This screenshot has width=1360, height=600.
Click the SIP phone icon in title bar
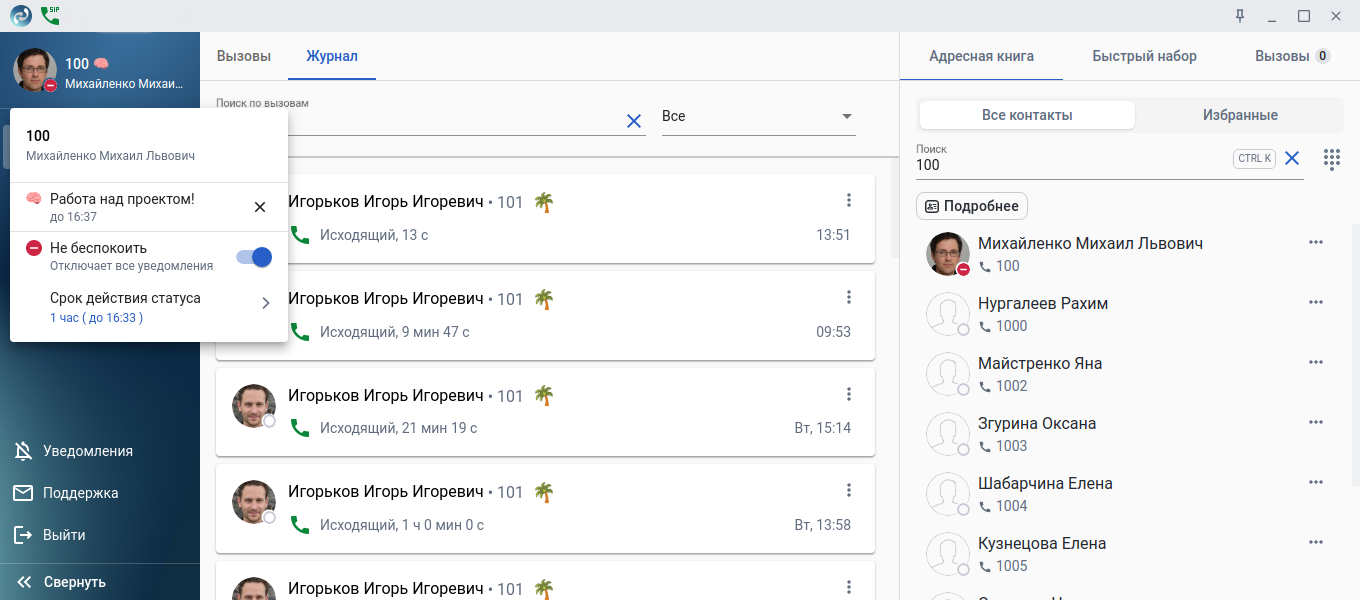click(50, 15)
